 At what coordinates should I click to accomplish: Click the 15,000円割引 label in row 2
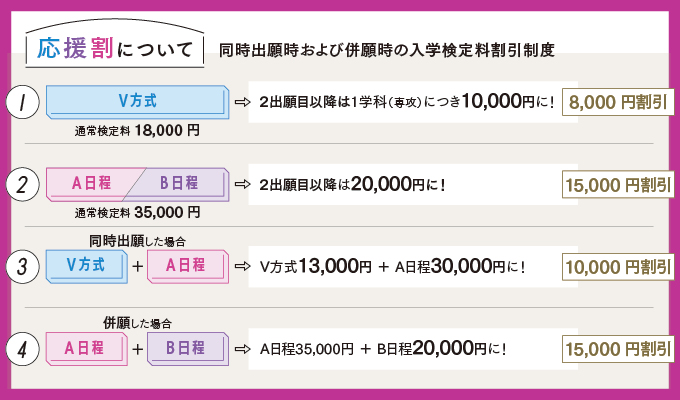(x=618, y=185)
